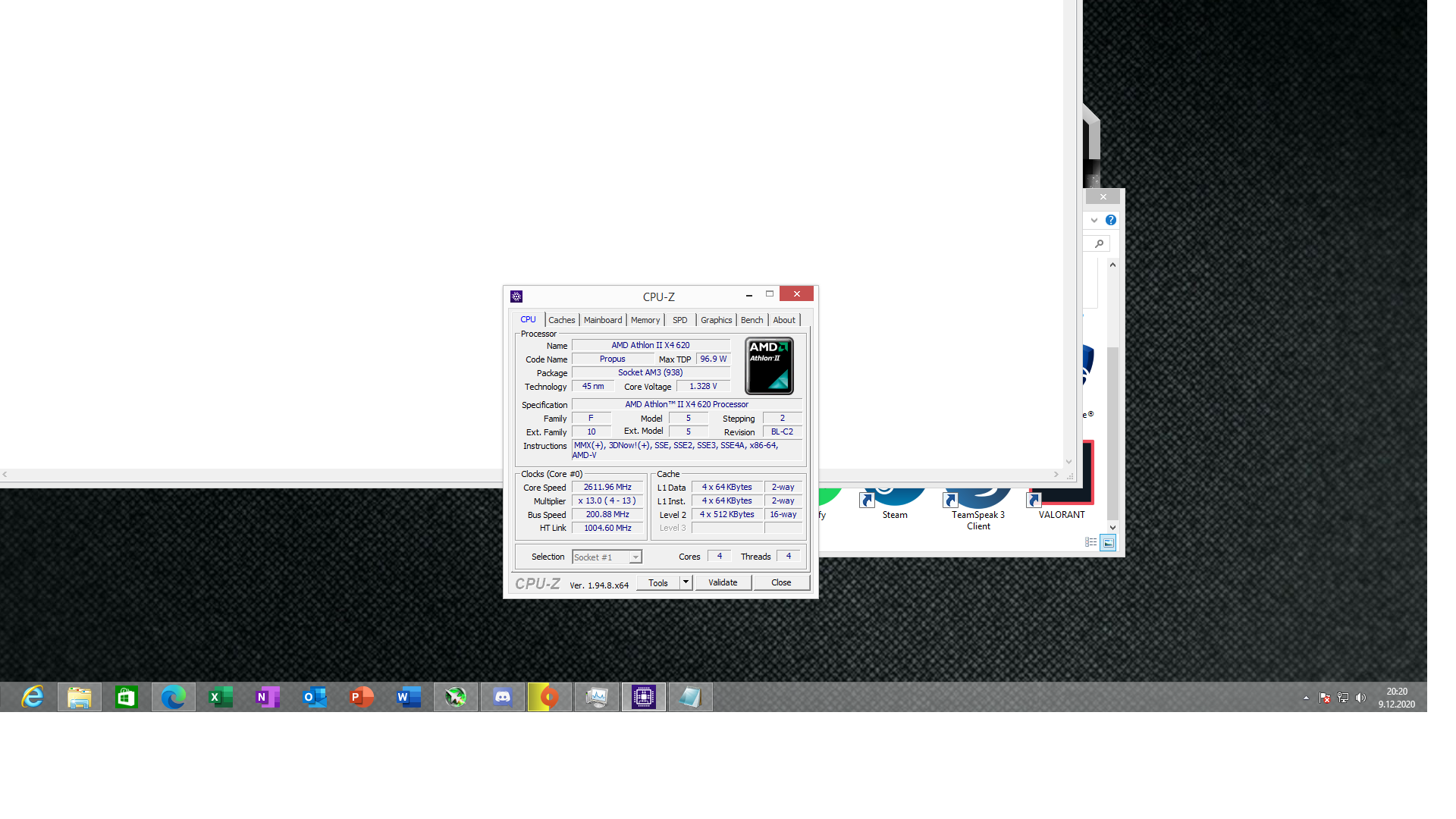Open the Graphics tab in CPU-Z

pyautogui.click(x=716, y=320)
